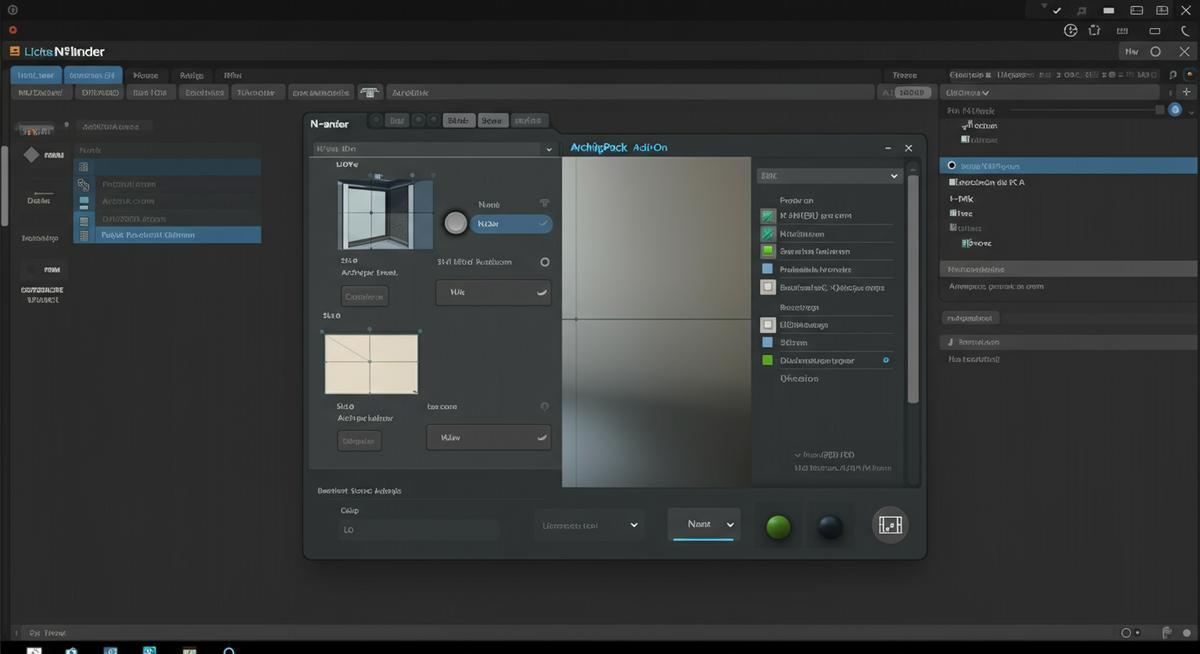Select the radio on the highlighted right-panel tree row
1200x654 pixels.
click(950, 166)
